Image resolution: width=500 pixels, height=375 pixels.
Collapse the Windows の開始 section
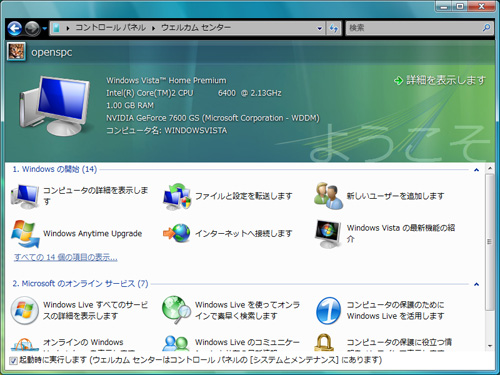point(476,170)
